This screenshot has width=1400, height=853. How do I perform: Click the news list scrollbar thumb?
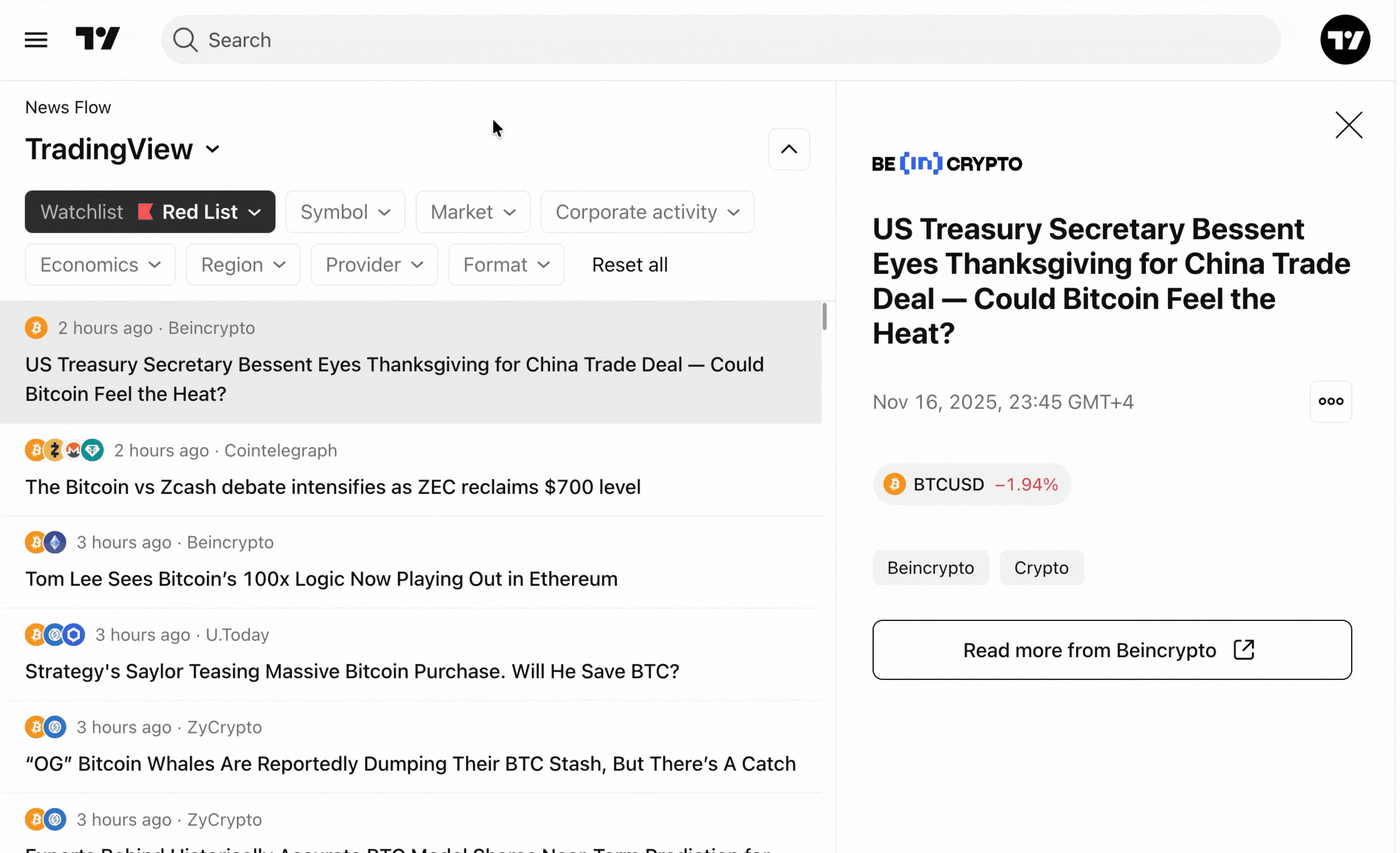[x=824, y=316]
